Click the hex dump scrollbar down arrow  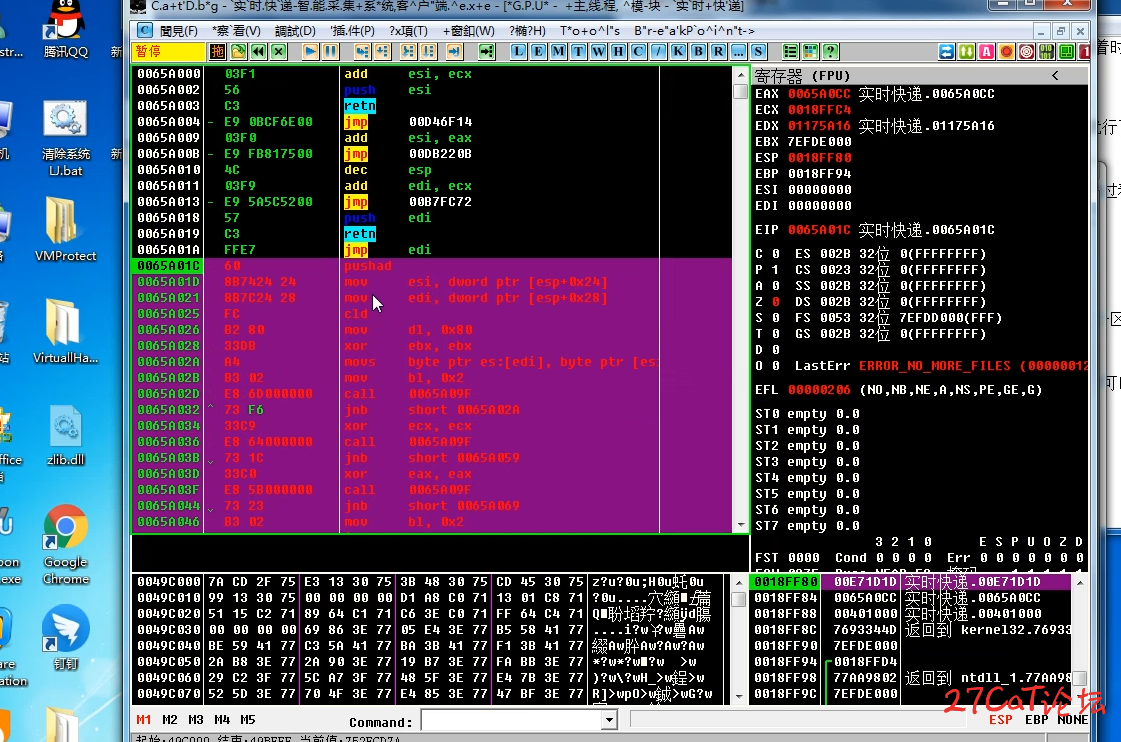point(739,696)
